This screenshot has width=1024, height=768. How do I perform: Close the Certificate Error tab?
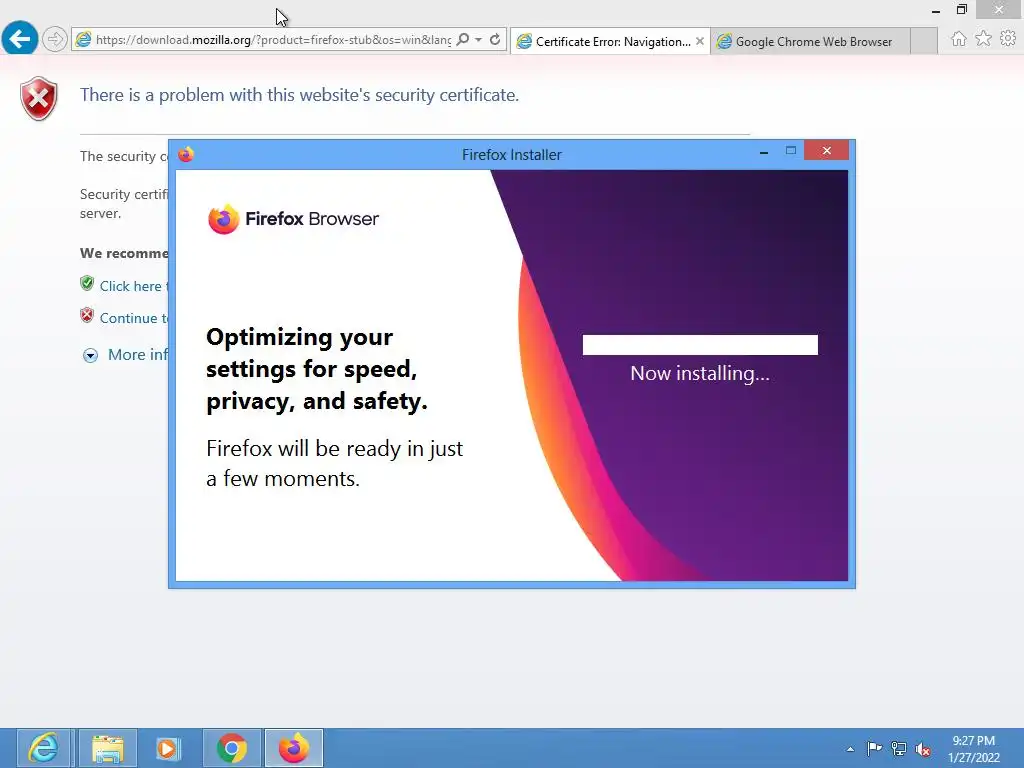tap(699, 41)
